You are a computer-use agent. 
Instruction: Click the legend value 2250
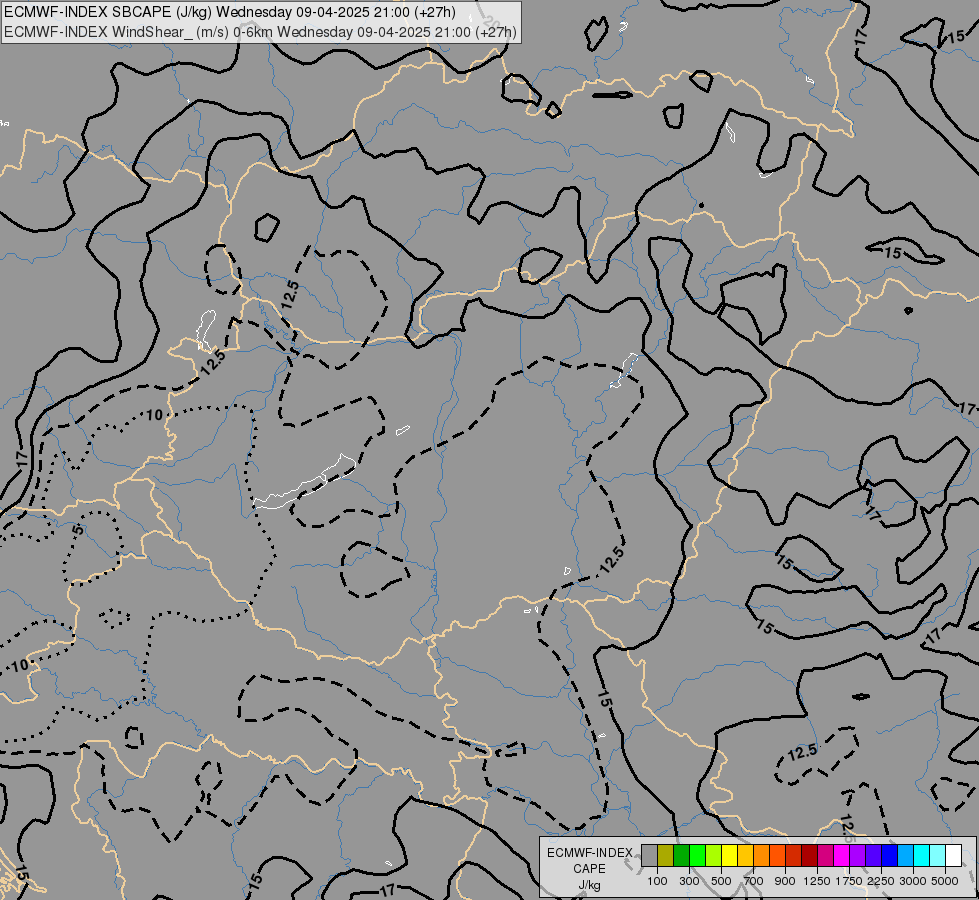(881, 881)
